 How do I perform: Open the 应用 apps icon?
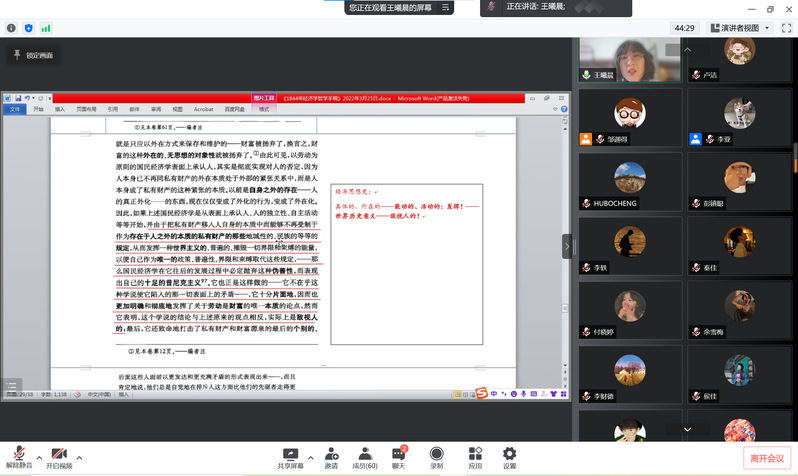pos(474,456)
